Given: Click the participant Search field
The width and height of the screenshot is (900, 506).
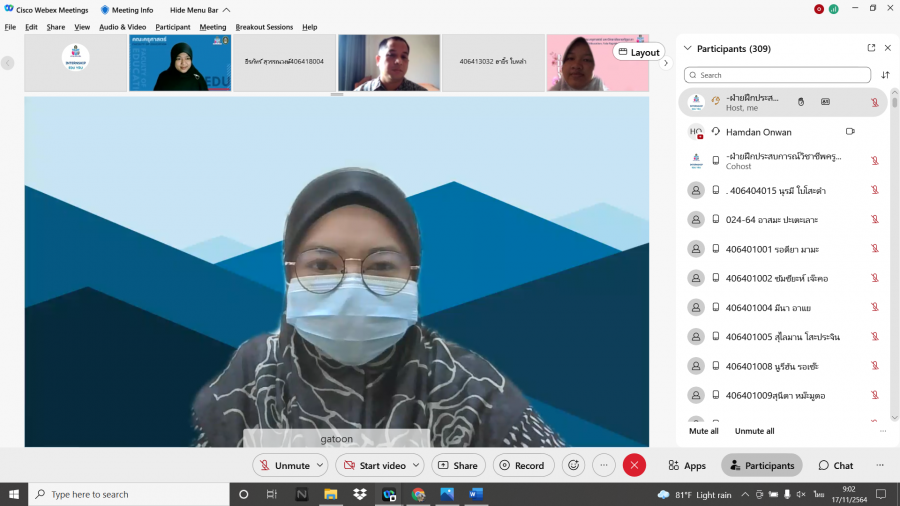Looking at the screenshot, I should pos(777,75).
